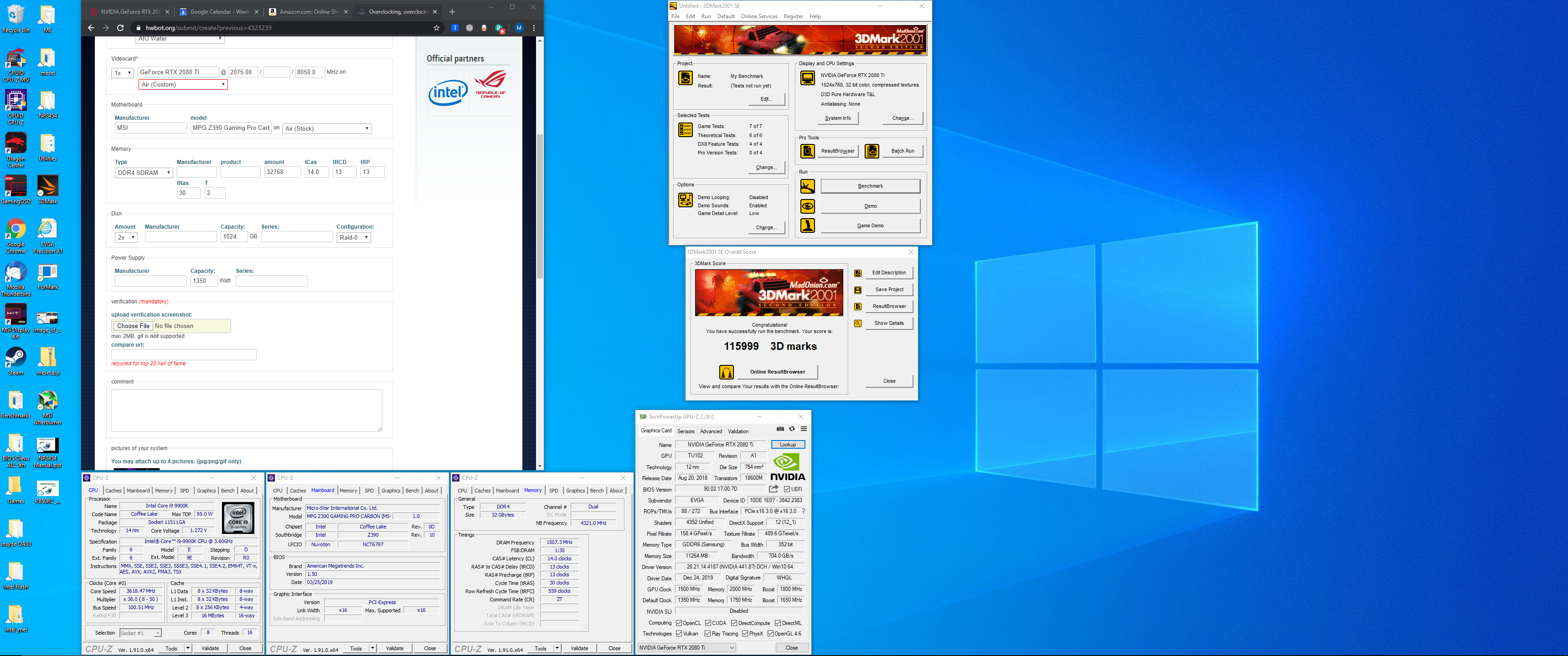Open the Tools dropdown arrow in the CPU tab CPU-Z window
This screenshot has height=656, width=1568.
click(x=188, y=649)
